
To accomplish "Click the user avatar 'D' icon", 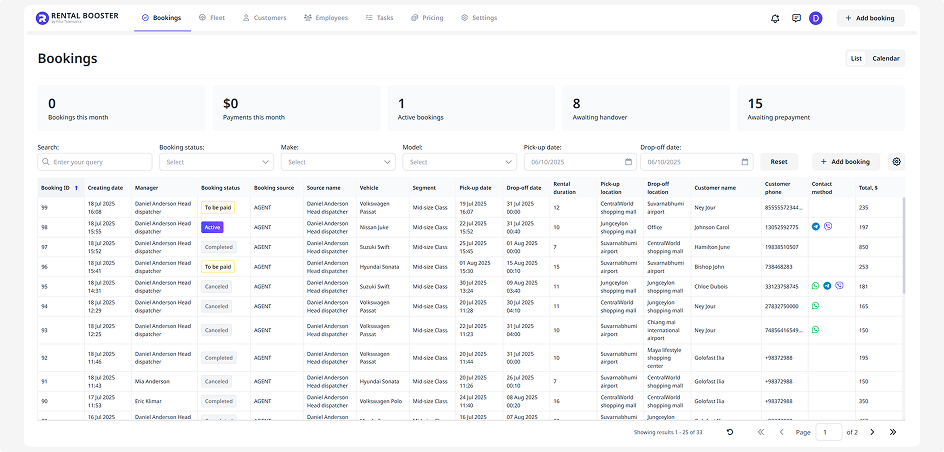I will 816,18.
